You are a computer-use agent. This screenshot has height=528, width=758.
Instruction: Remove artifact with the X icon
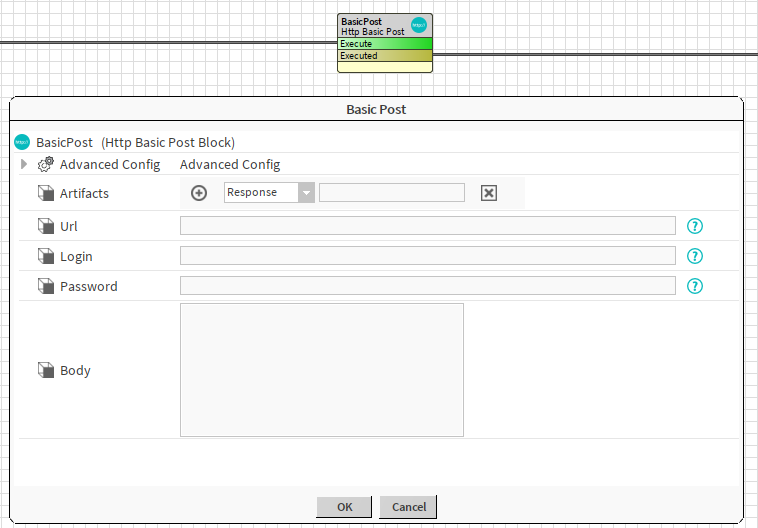tap(489, 193)
